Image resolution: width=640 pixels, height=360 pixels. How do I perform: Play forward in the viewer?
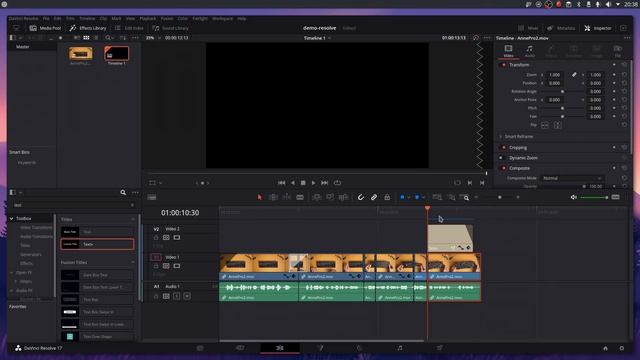313,183
